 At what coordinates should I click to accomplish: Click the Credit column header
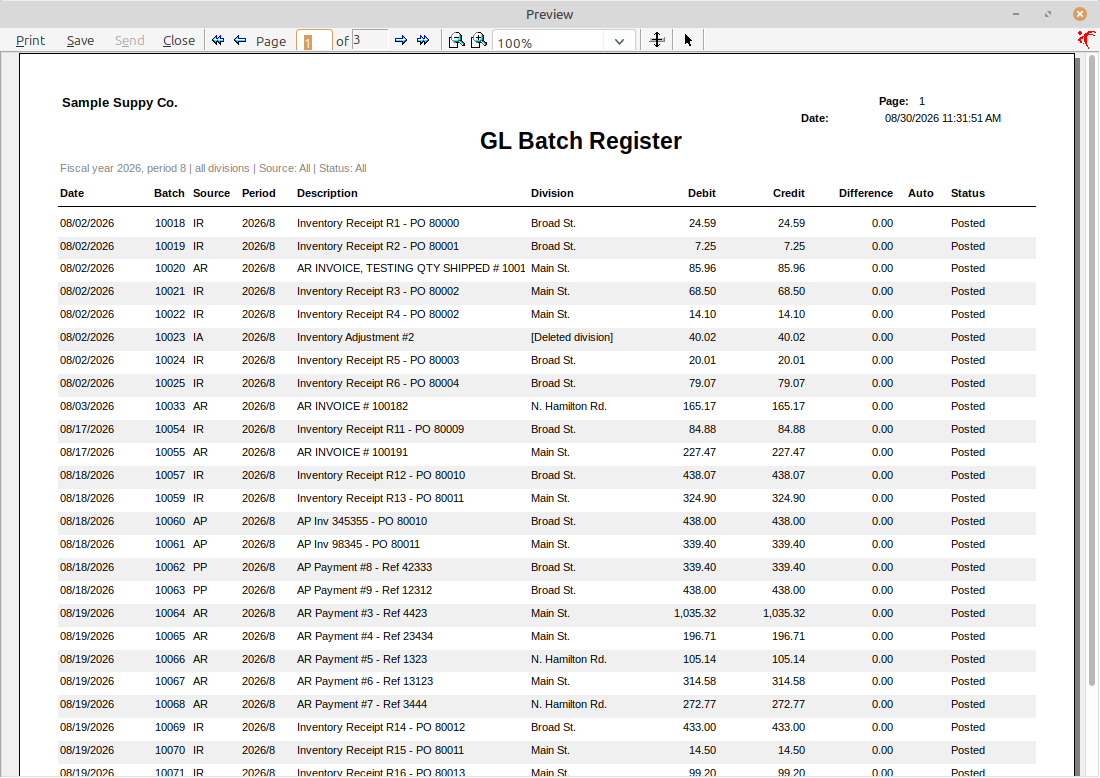[x=789, y=193]
